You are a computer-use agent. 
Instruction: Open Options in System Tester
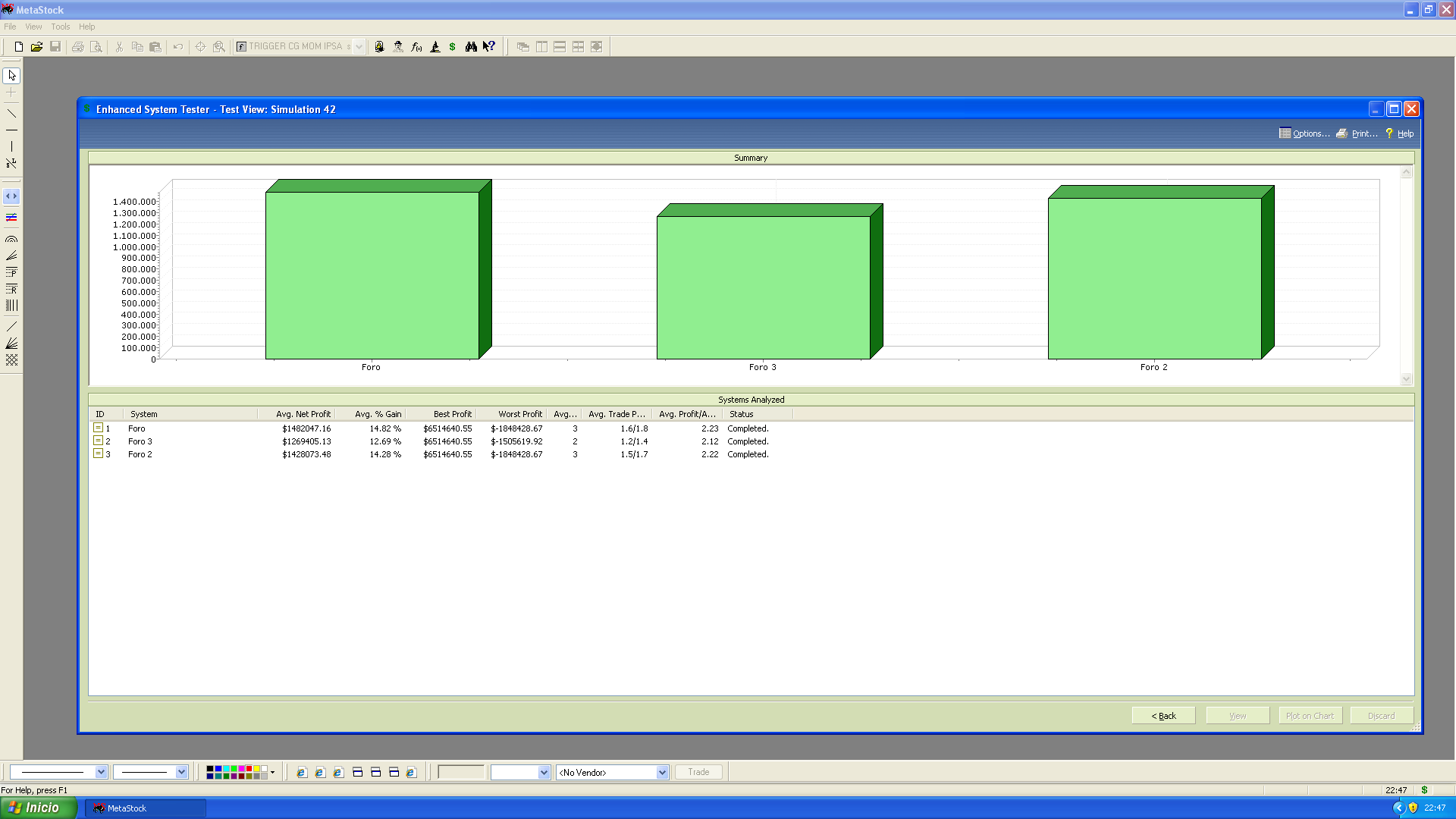[x=1304, y=133]
